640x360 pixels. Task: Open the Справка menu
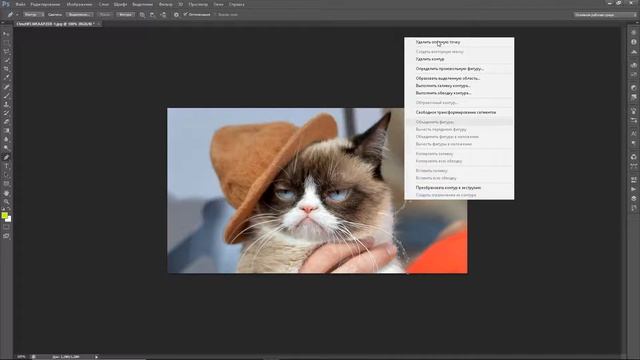[x=237, y=4]
